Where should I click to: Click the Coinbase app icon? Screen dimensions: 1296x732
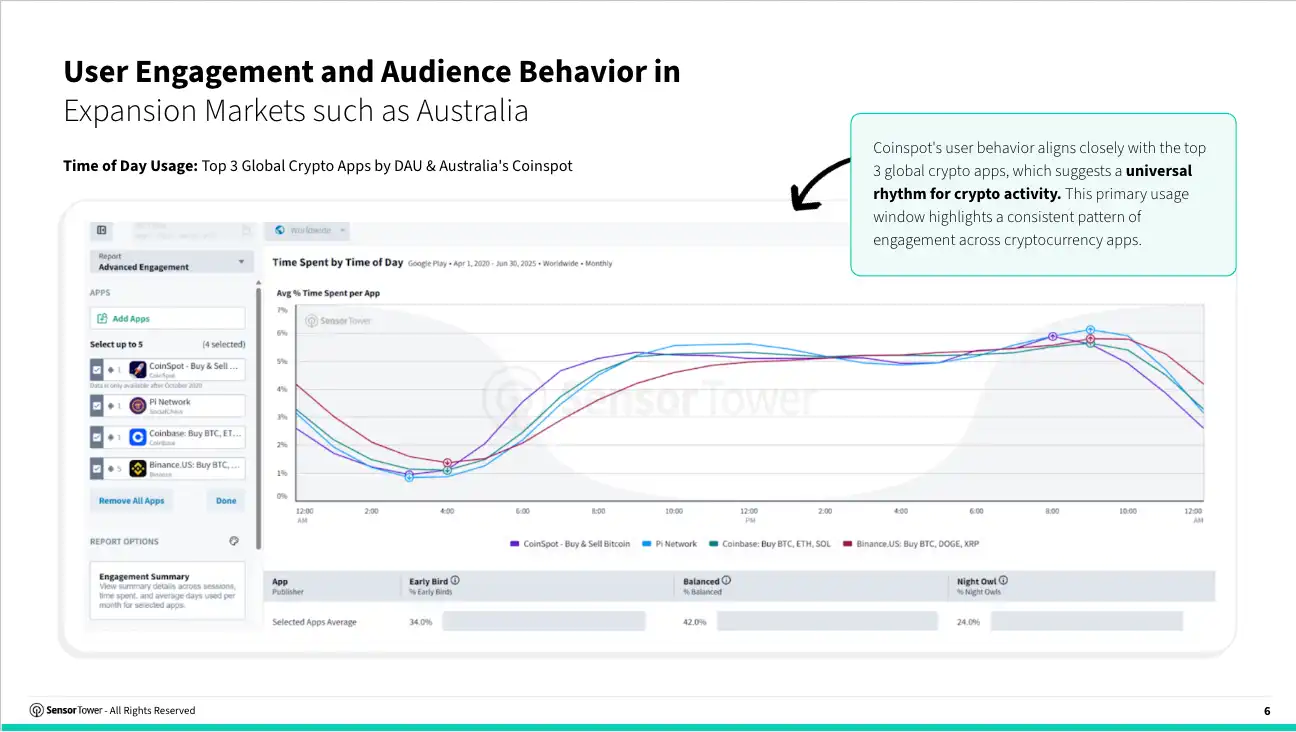(138, 438)
